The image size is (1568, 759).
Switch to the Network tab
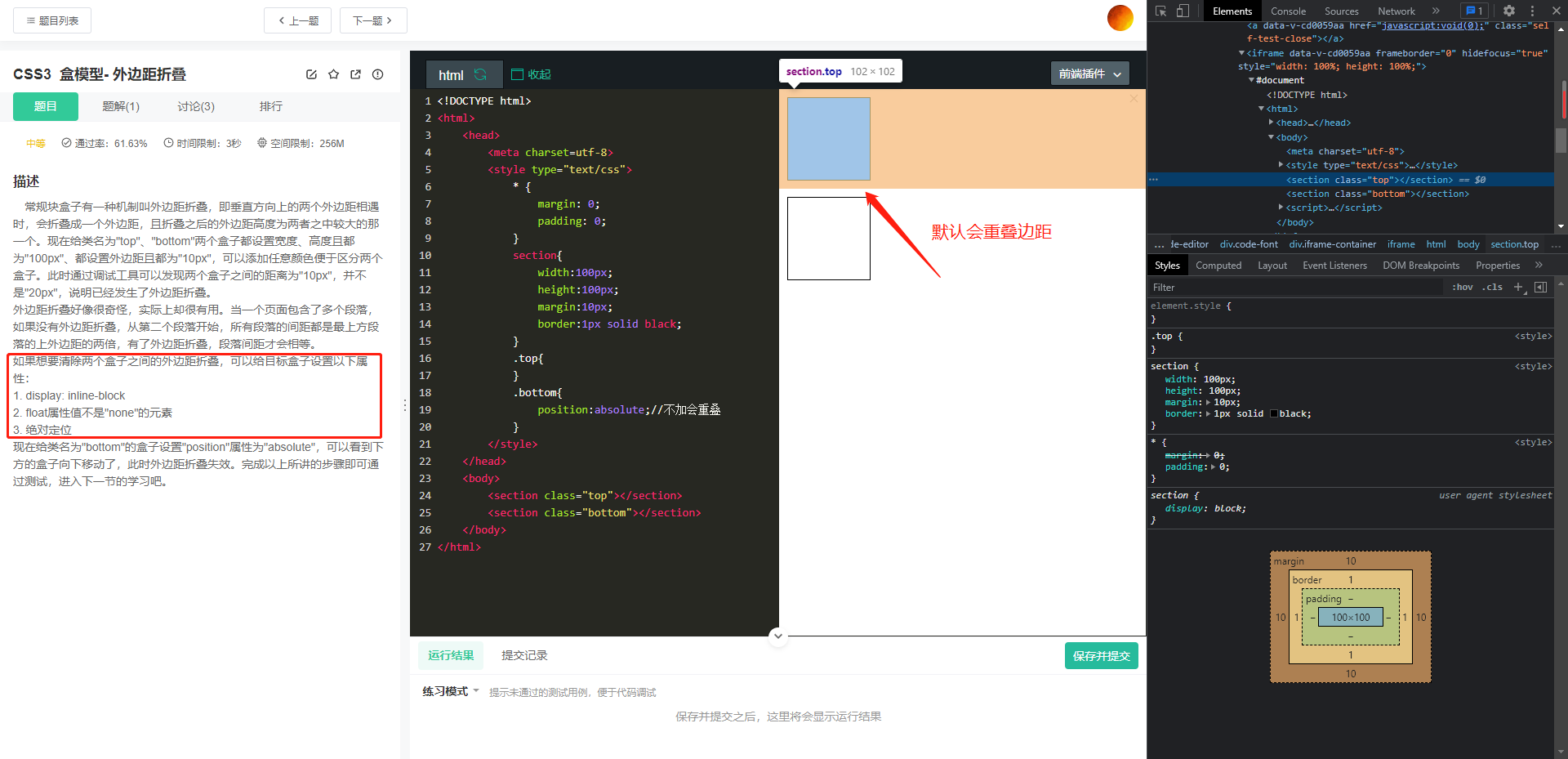coord(1396,11)
